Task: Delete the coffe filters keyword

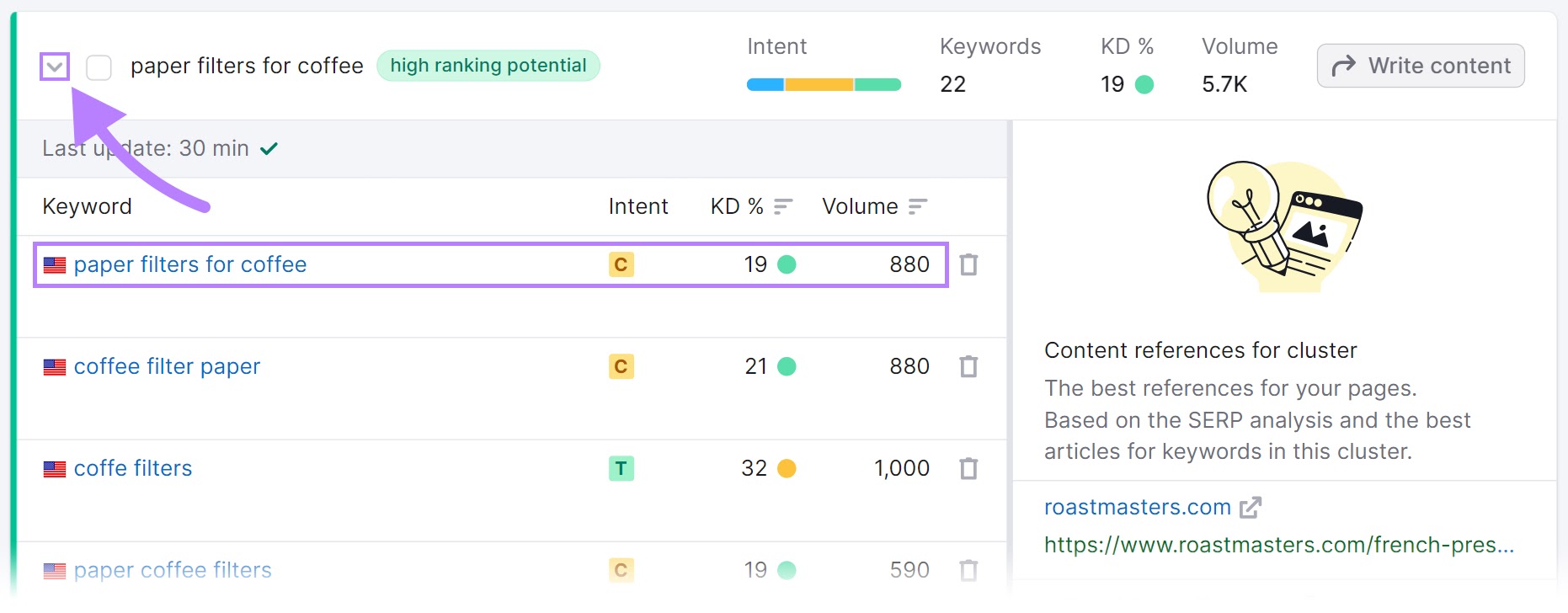Action: coord(969,468)
